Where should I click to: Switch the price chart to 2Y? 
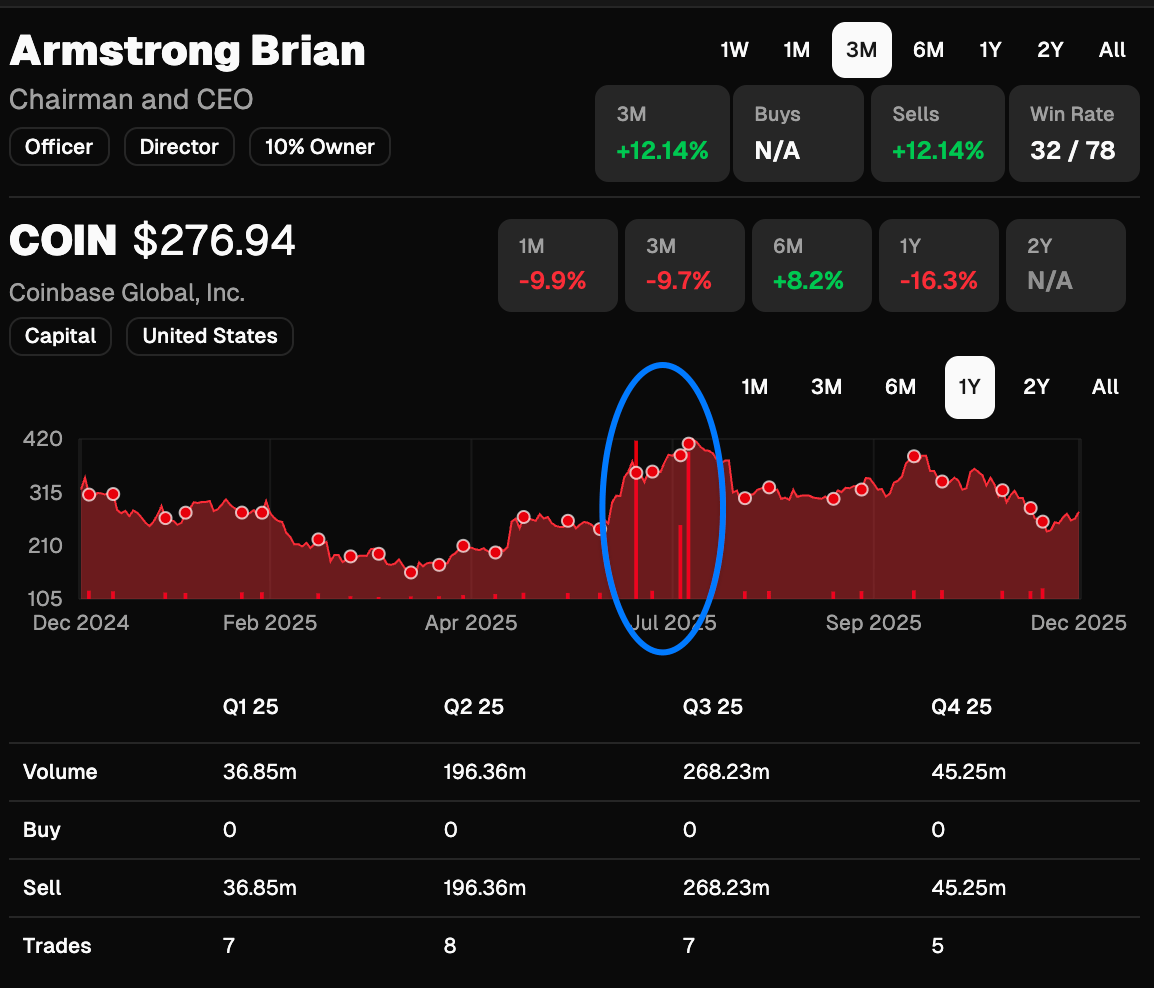click(1036, 387)
